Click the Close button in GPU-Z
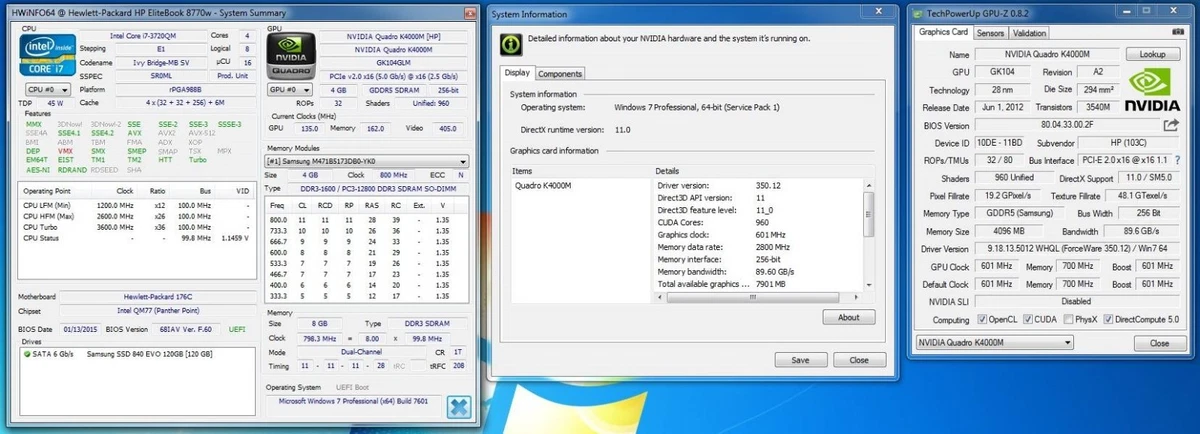The width and height of the screenshot is (1200, 434). pos(1159,342)
